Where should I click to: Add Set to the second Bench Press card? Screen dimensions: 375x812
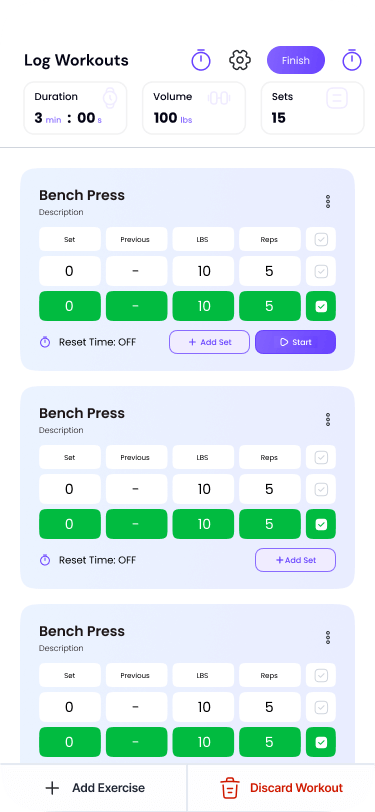click(295, 560)
